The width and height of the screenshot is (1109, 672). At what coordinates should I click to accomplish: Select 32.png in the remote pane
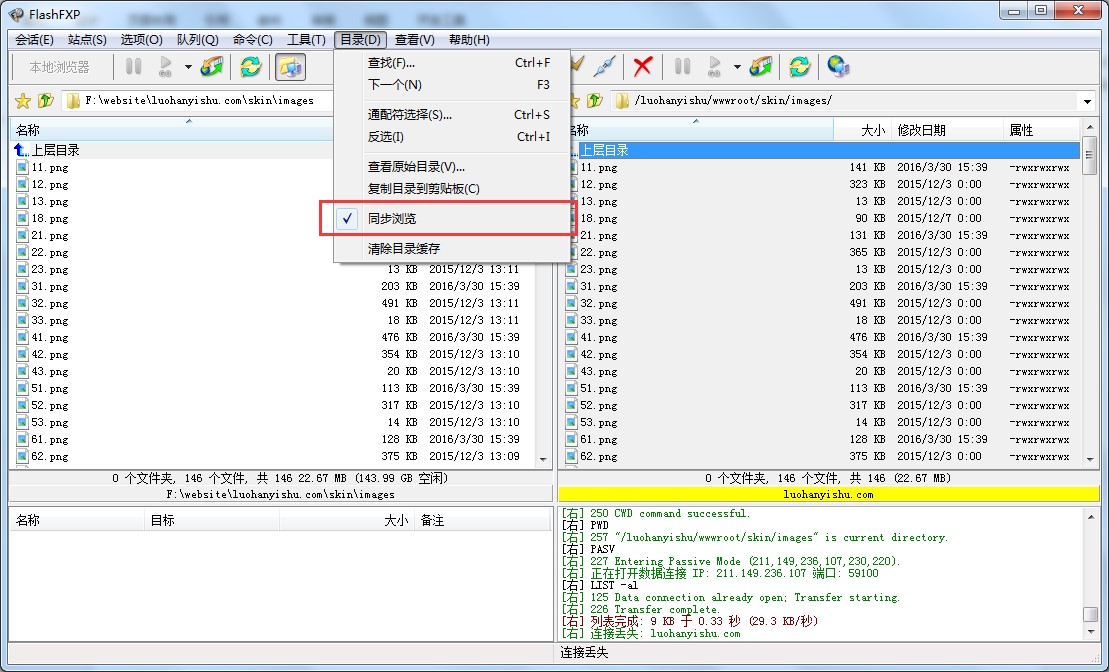click(x=598, y=303)
